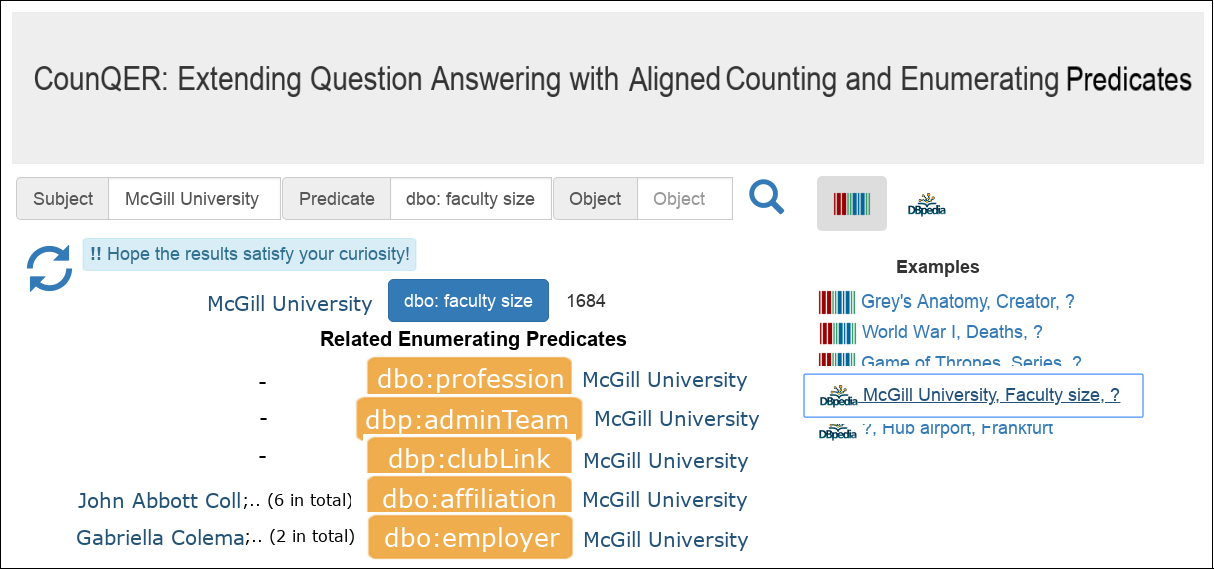This screenshot has width=1214, height=570.
Task: Click the dbo:affiliation predicate button
Action: tap(469, 498)
